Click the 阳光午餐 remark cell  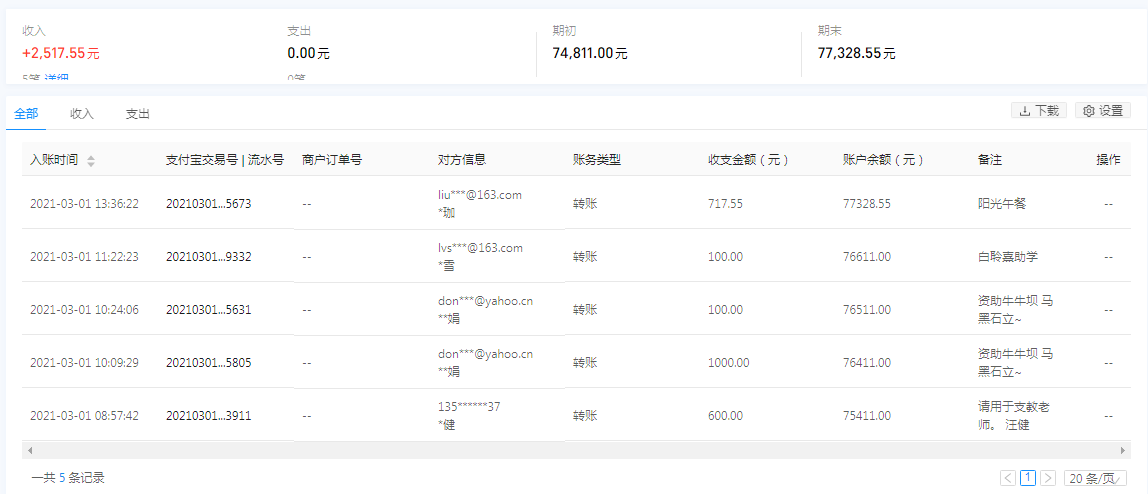[x=1002, y=204]
